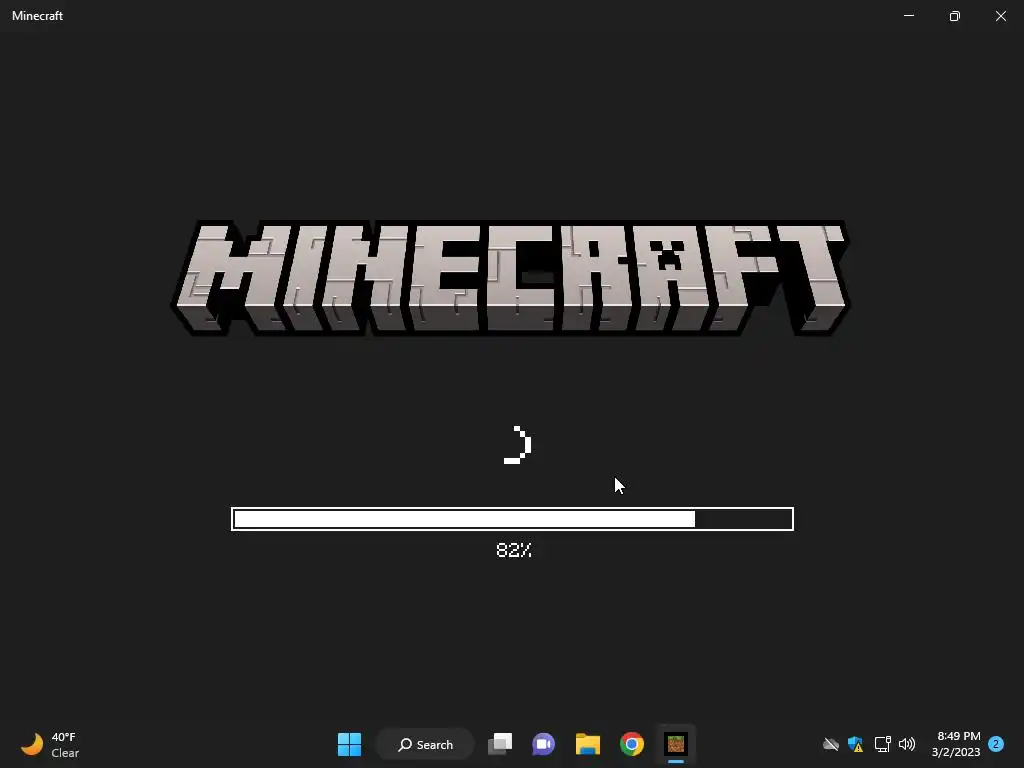Click the Minecraft window title text
Viewport: 1024px width, 768px height.
coord(37,16)
